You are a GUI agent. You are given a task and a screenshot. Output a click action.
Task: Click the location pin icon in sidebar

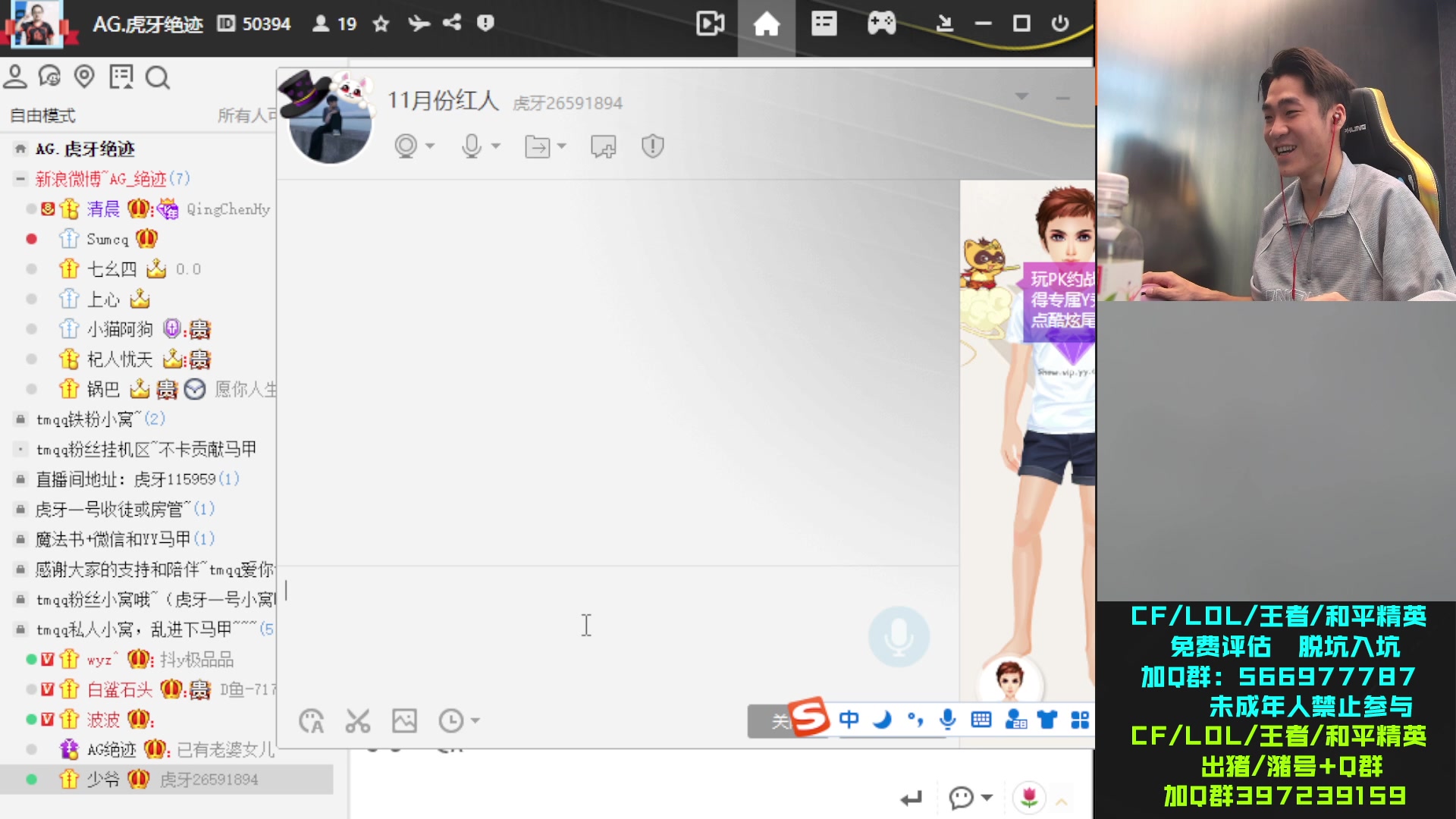tap(84, 77)
